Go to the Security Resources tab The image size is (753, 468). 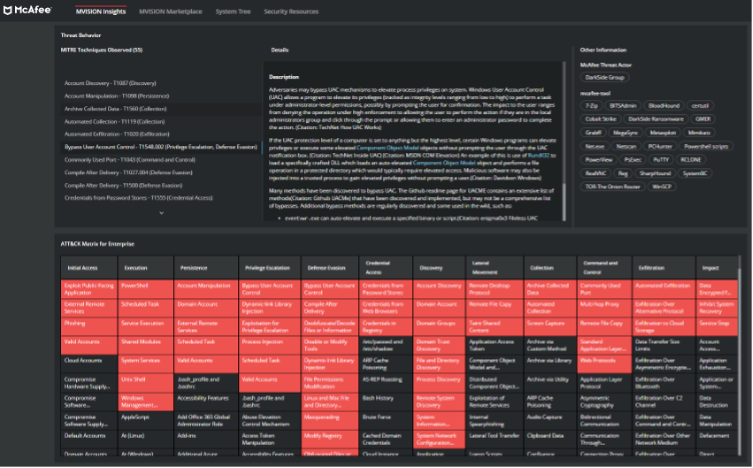click(291, 12)
